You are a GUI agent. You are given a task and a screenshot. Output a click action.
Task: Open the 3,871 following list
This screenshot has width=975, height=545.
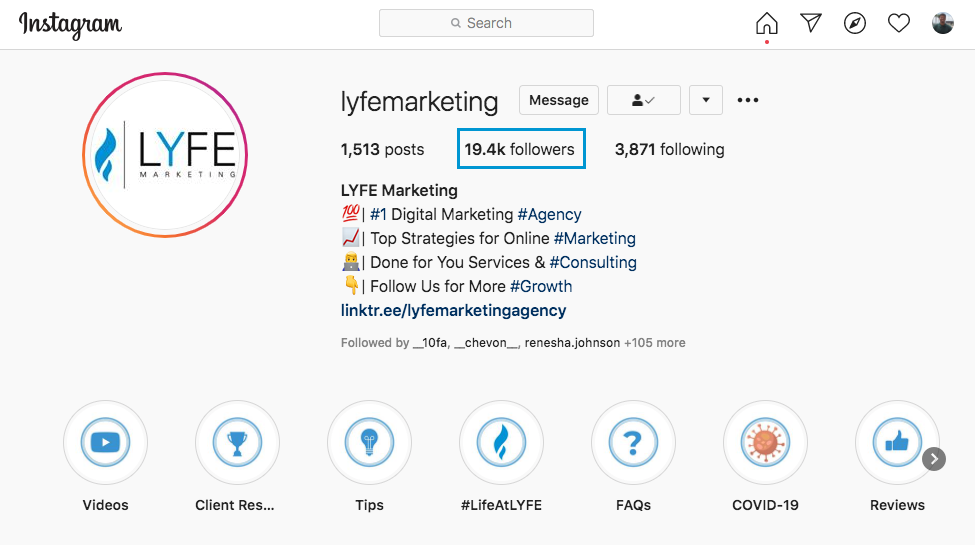point(670,149)
